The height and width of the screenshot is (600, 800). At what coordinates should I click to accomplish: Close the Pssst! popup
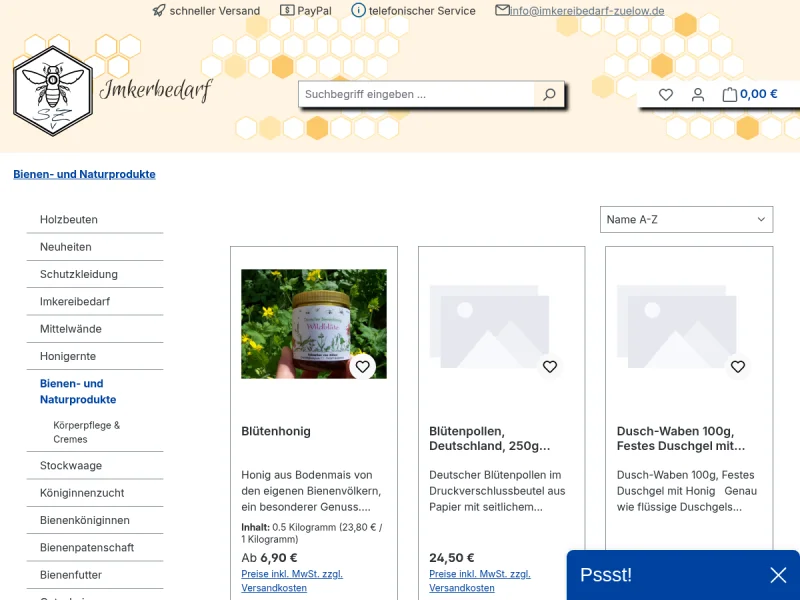(x=778, y=575)
